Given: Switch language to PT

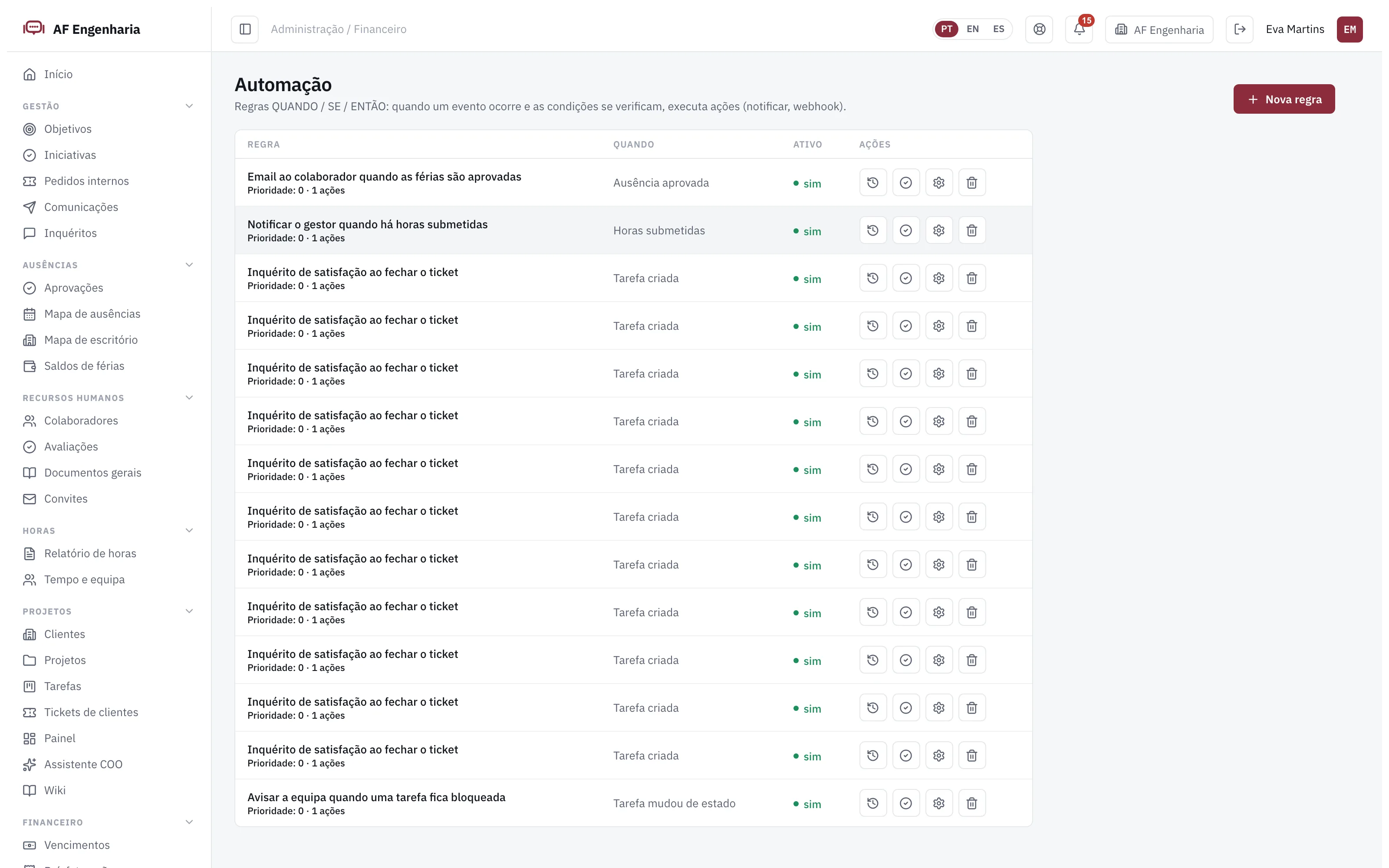Looking at the screenshot, I should pos(946,29).
